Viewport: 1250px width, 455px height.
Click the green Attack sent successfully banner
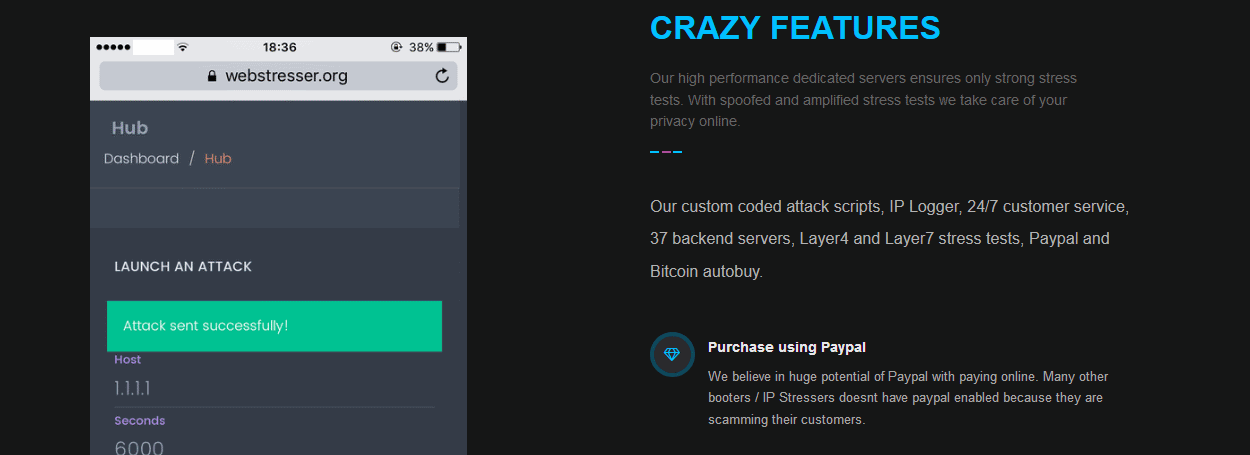(x=274, y=326)
